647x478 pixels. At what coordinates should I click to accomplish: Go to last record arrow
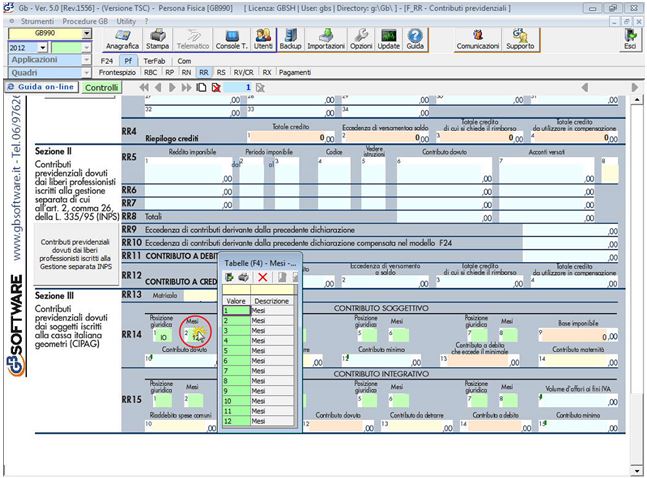(187, 88)
